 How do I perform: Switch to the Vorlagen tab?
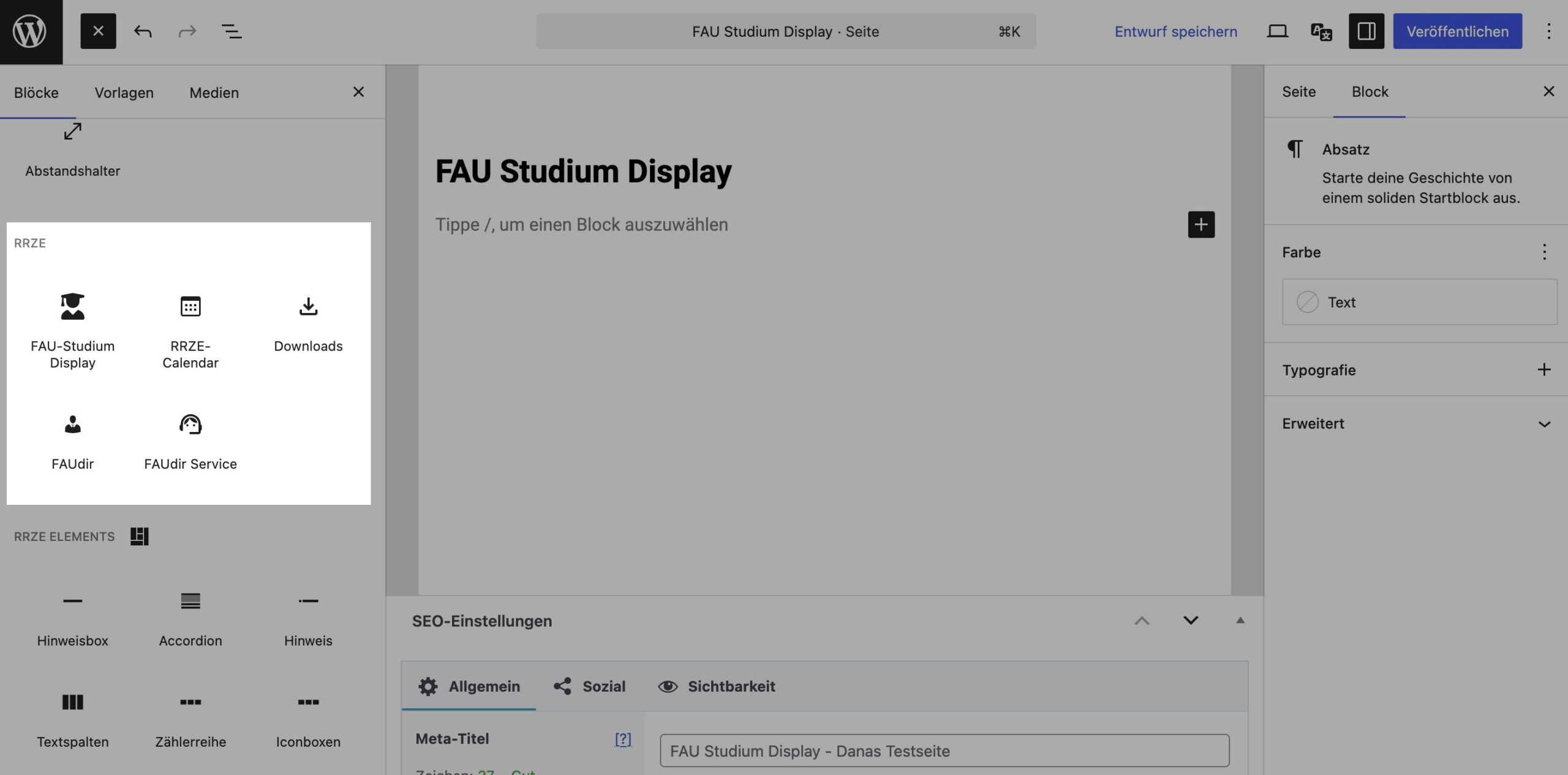[124, 93]
